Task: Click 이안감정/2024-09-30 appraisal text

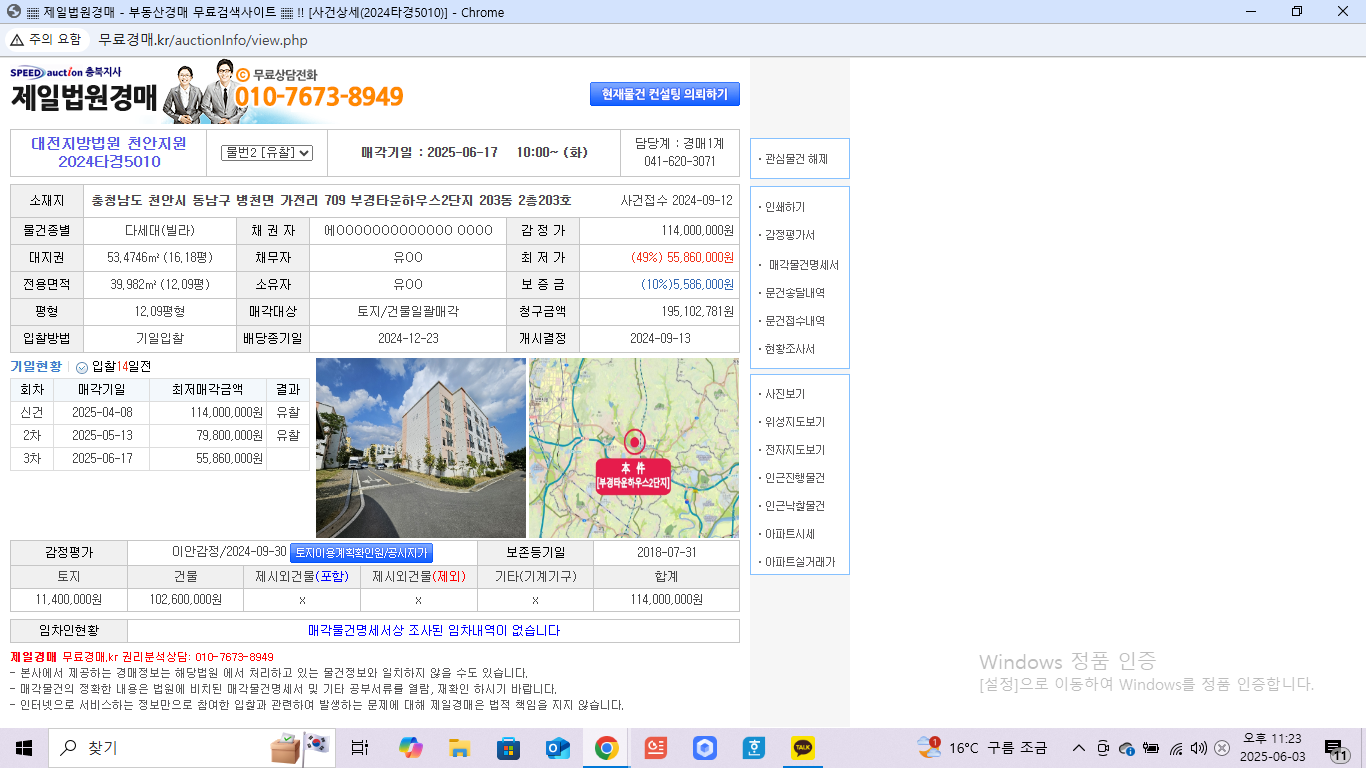Action: [x=229, y=552]
